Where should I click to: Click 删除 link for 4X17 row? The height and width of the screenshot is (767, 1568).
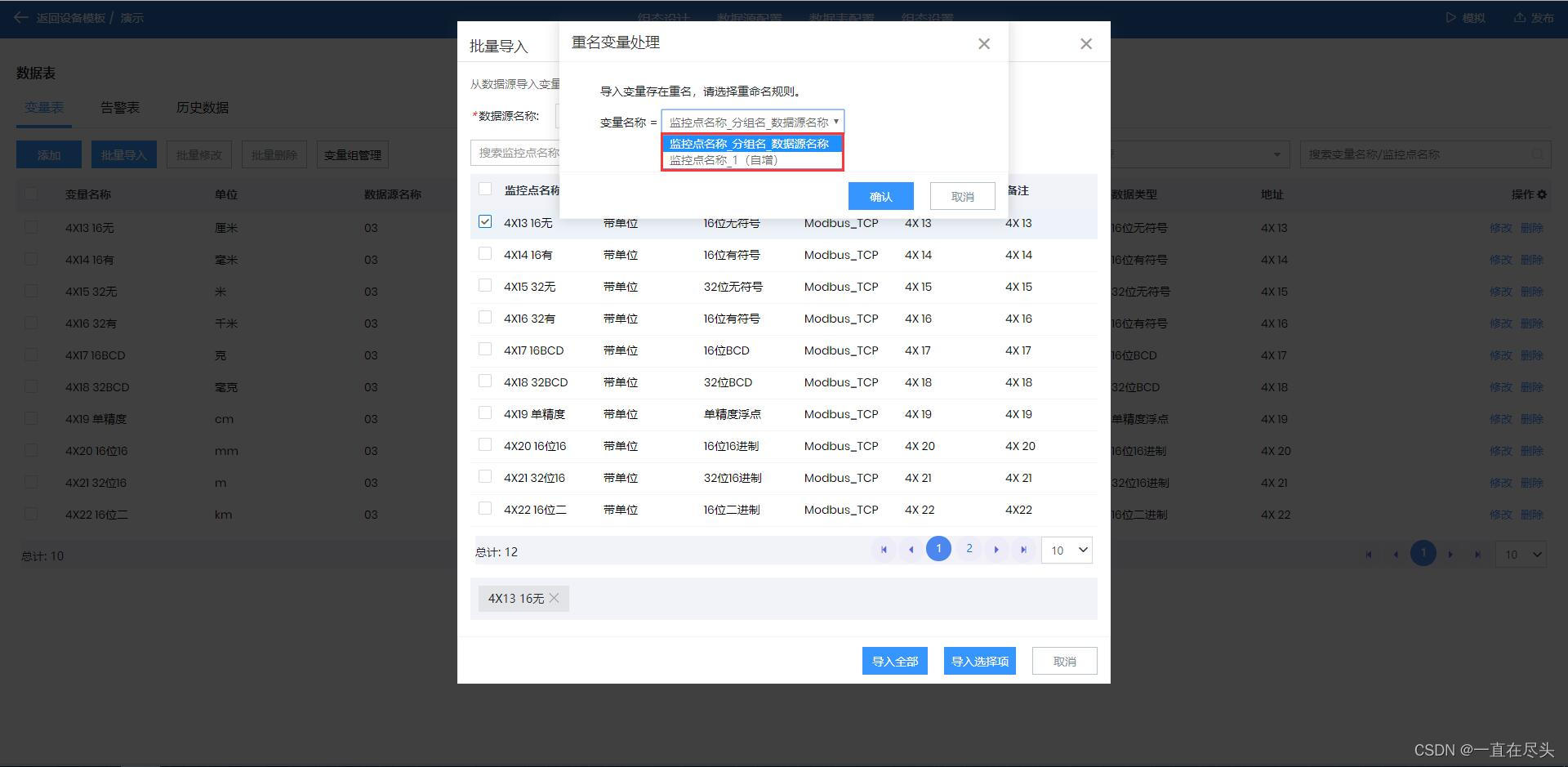tap(1532, 355)
